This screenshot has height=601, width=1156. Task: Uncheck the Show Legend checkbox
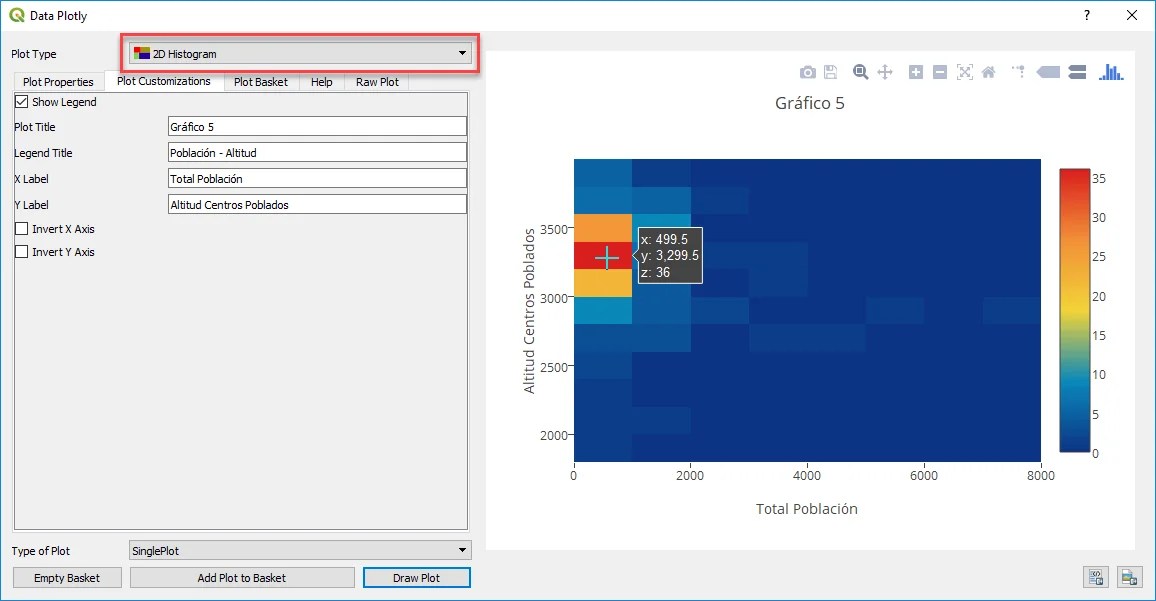(x=22, y=102)
